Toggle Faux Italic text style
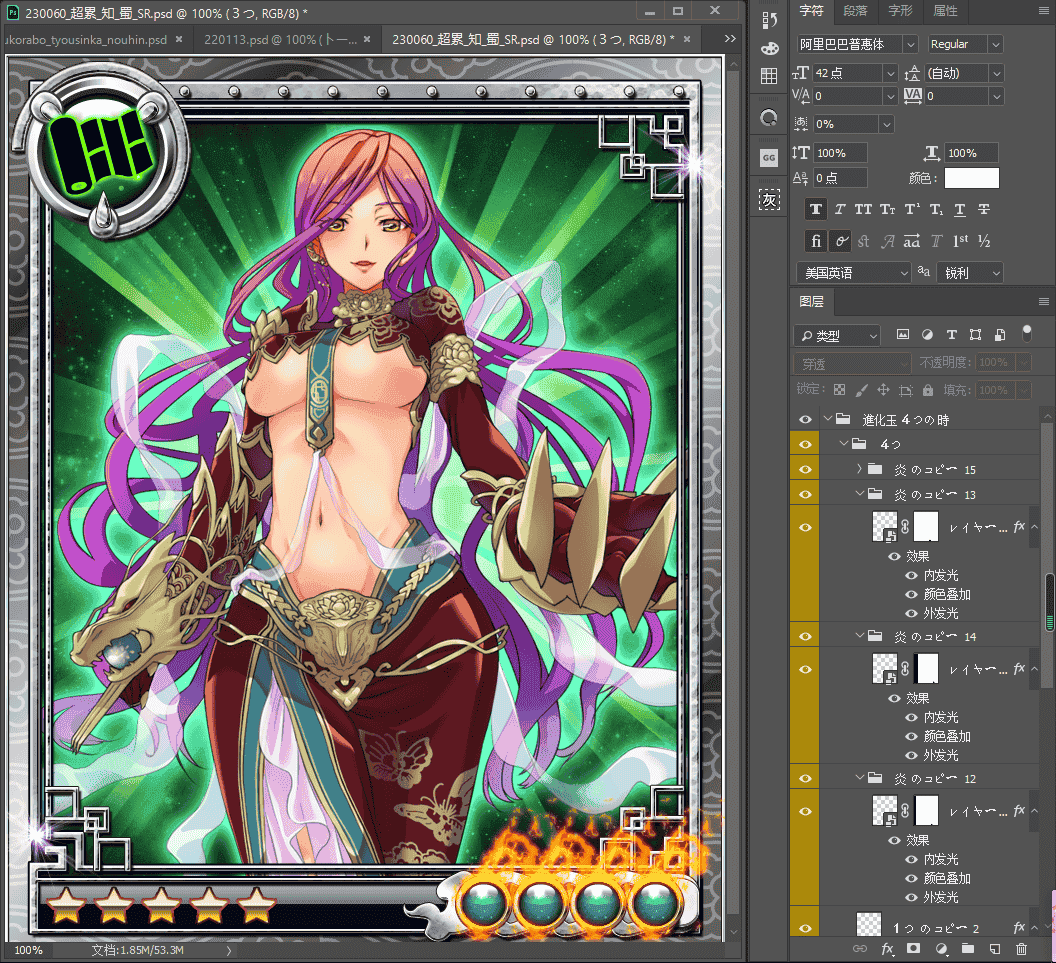Image resolution: width=1056 pixels, height=963 pixels. pos(840,209)
